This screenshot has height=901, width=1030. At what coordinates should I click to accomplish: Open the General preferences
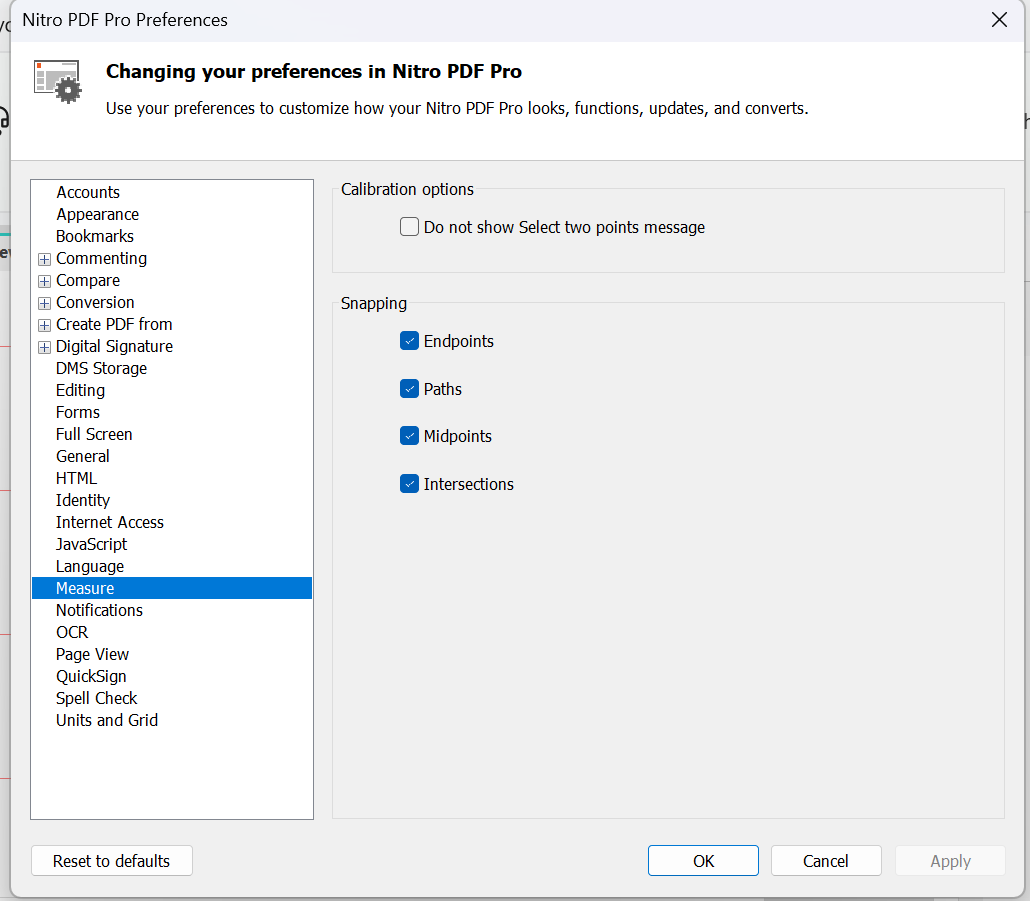coord(83,456)
